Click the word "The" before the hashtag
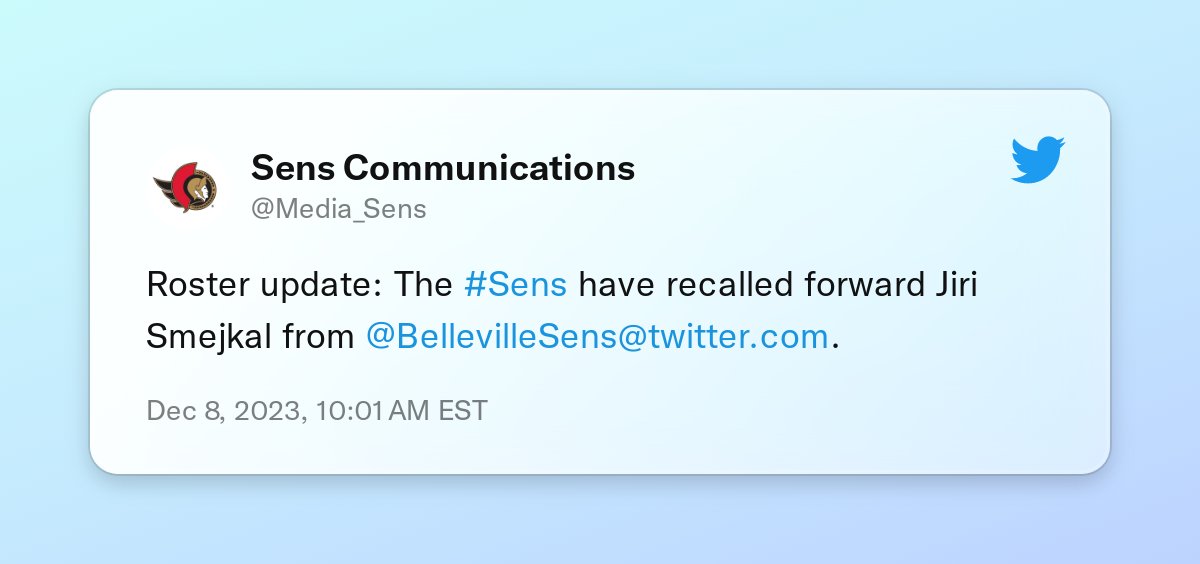This screenshot has height=564, width=1200. [422, 285]
